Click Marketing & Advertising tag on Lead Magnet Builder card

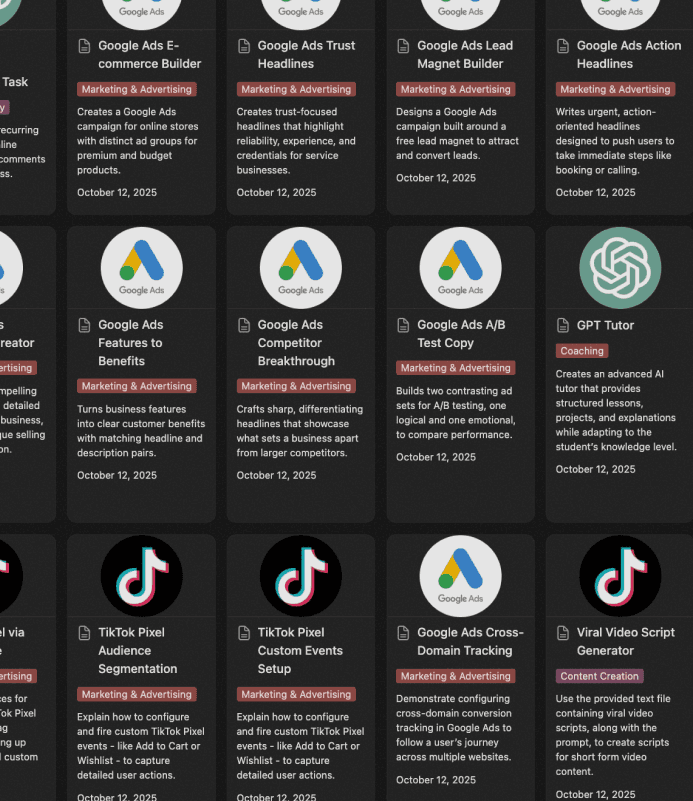[456, 89]
